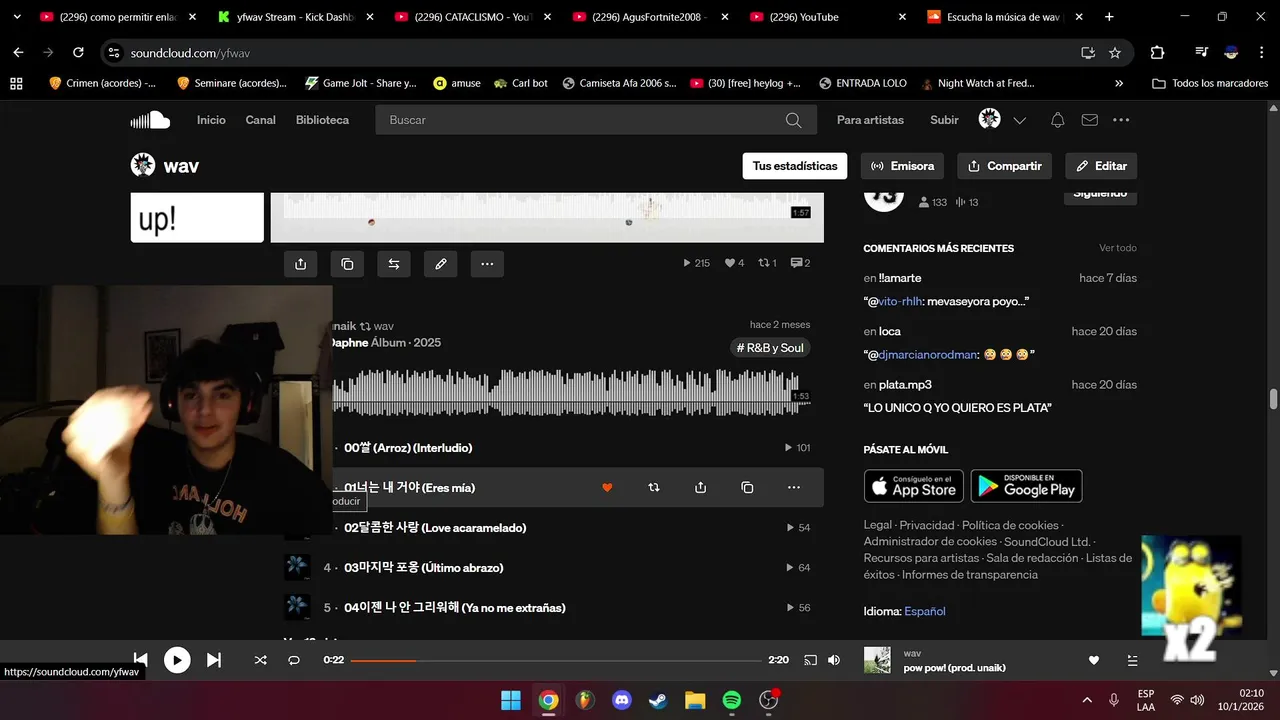Screen dimensions: 1280x720
Task: Open more options for Eres mía track
Action: 794,488
